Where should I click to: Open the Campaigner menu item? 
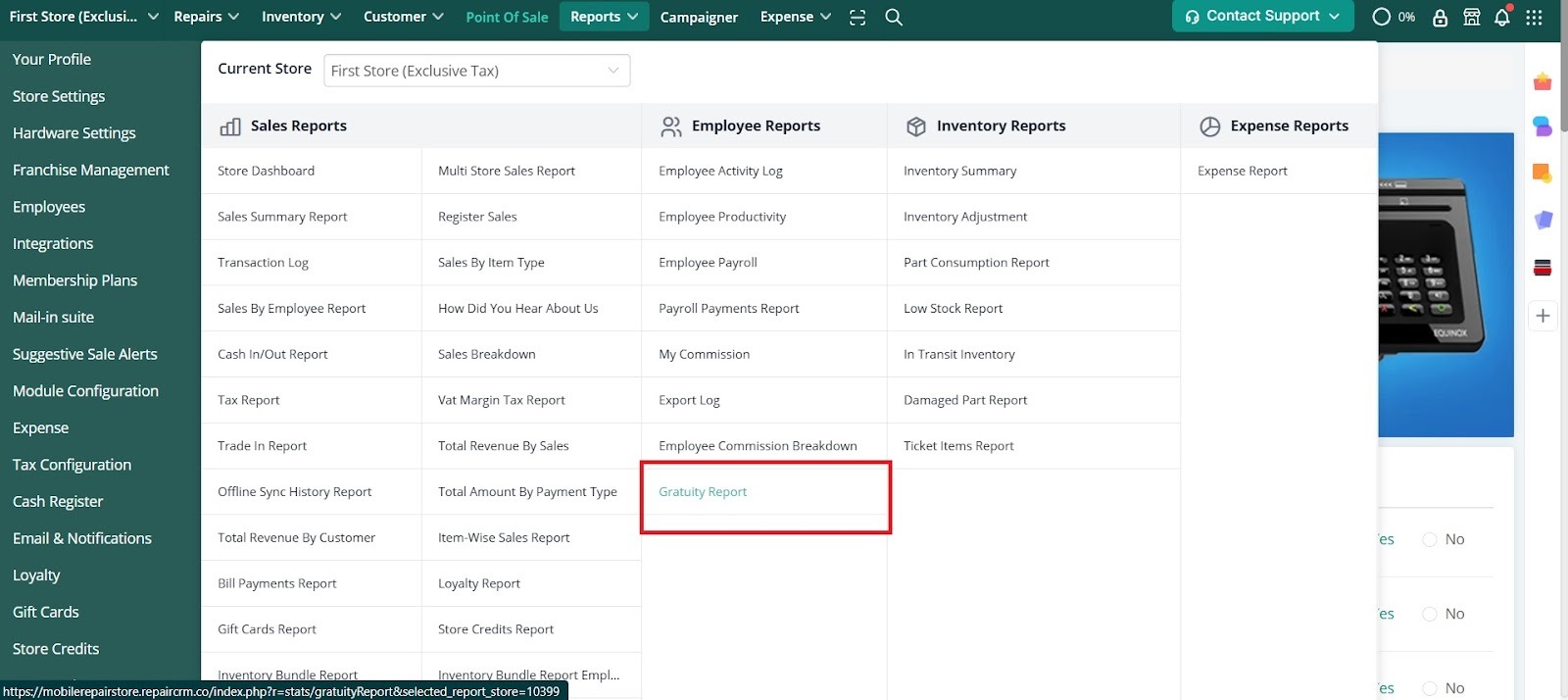pyautogui.click(x=699, y=17)
